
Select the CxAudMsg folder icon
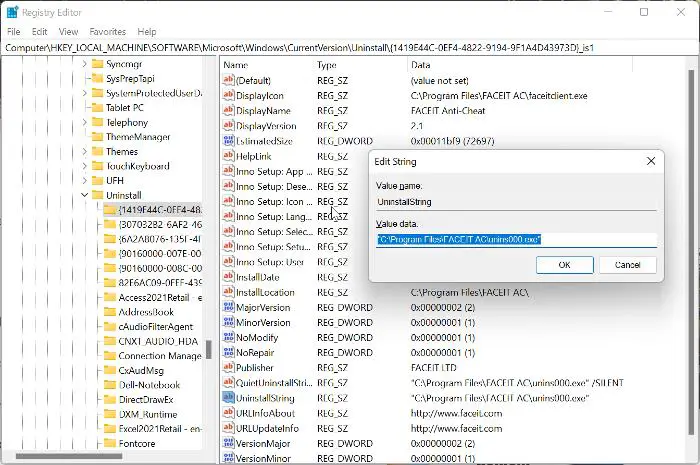tap(110, 370)
